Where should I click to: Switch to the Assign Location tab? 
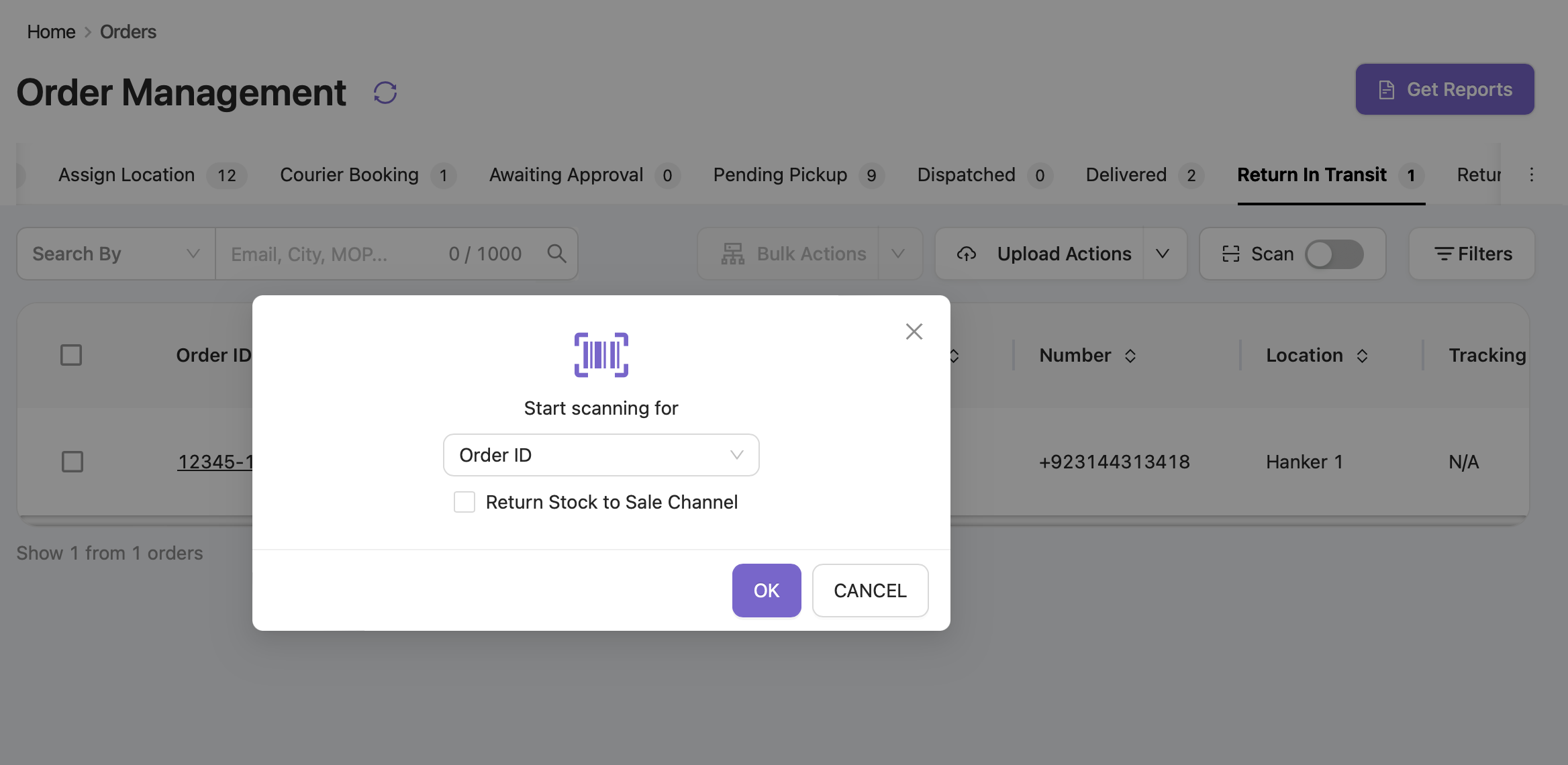pos(152,175)
